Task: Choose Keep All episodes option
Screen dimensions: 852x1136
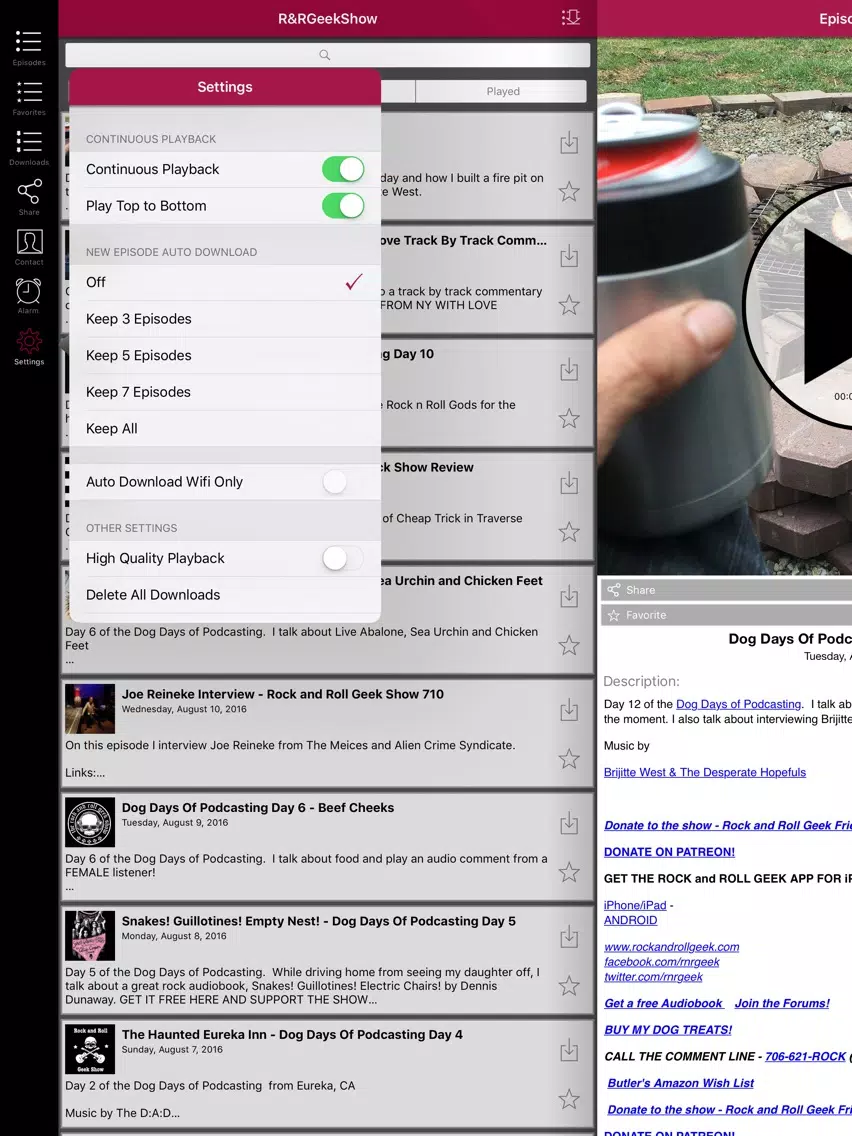Action: [225, 429]
